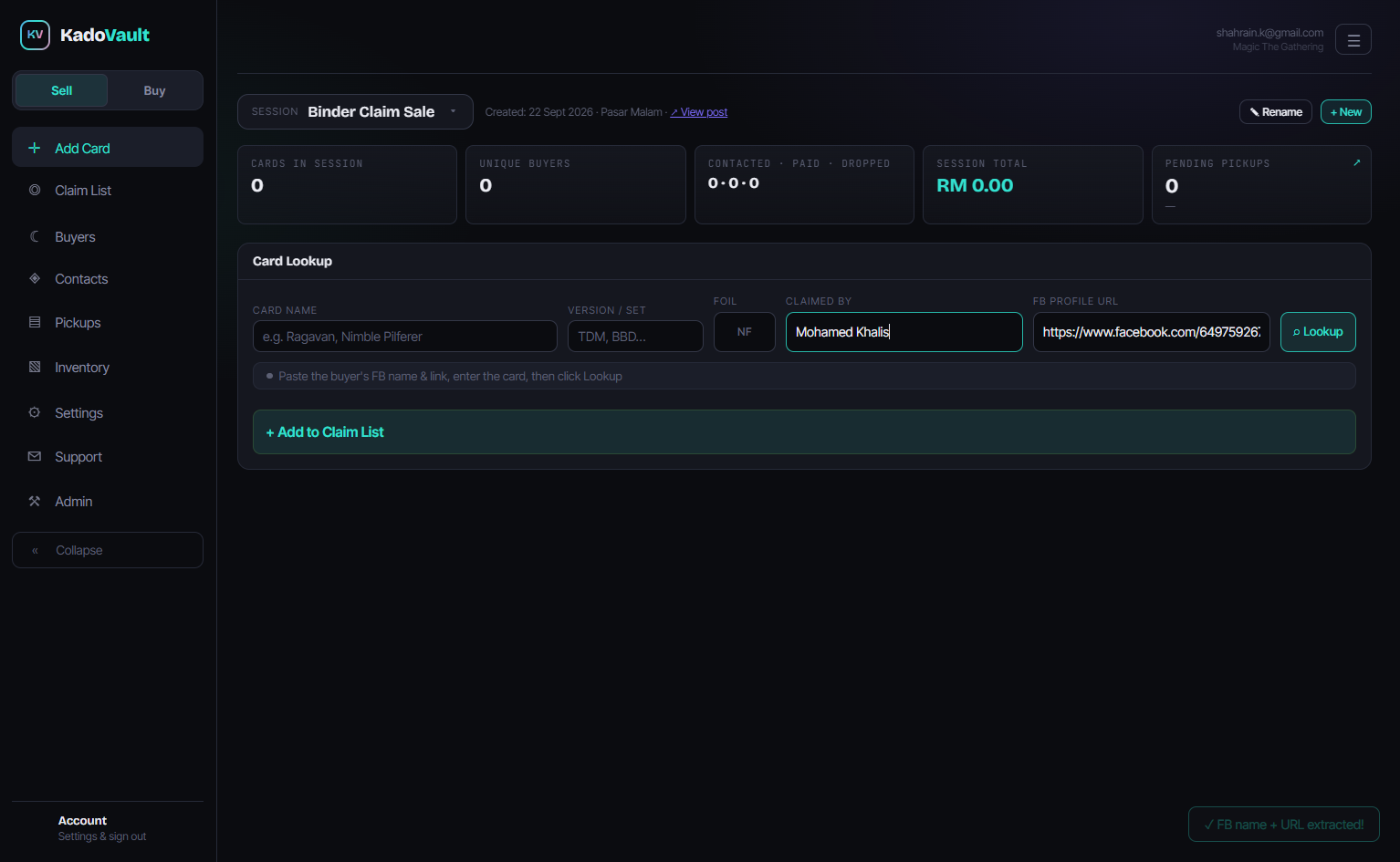Open the Binder Claim Sale session dropdown
This screenshot has width=1400, height=862.
point(355,111)
